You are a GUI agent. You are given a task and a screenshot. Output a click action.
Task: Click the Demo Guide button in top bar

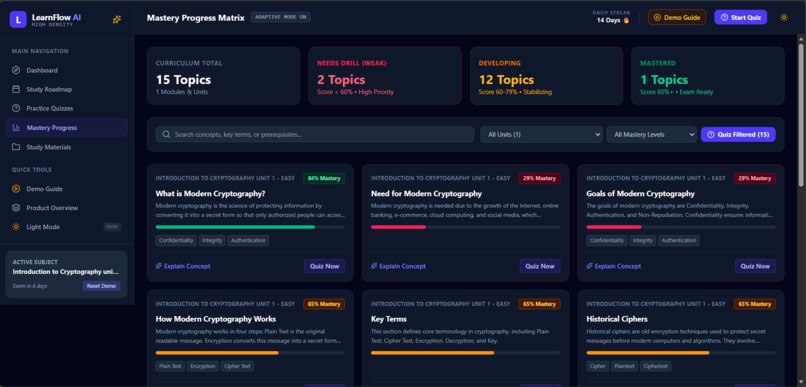click(x=677, y=17)
